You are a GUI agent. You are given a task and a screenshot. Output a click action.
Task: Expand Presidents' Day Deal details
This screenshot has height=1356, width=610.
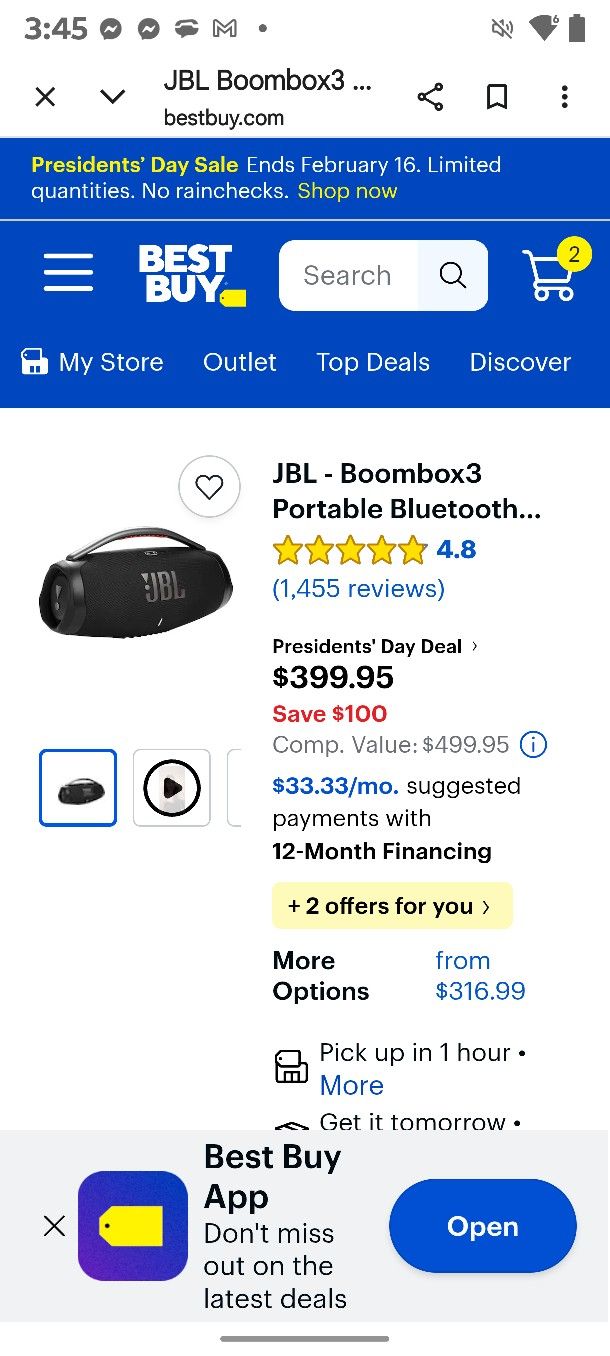375,646
